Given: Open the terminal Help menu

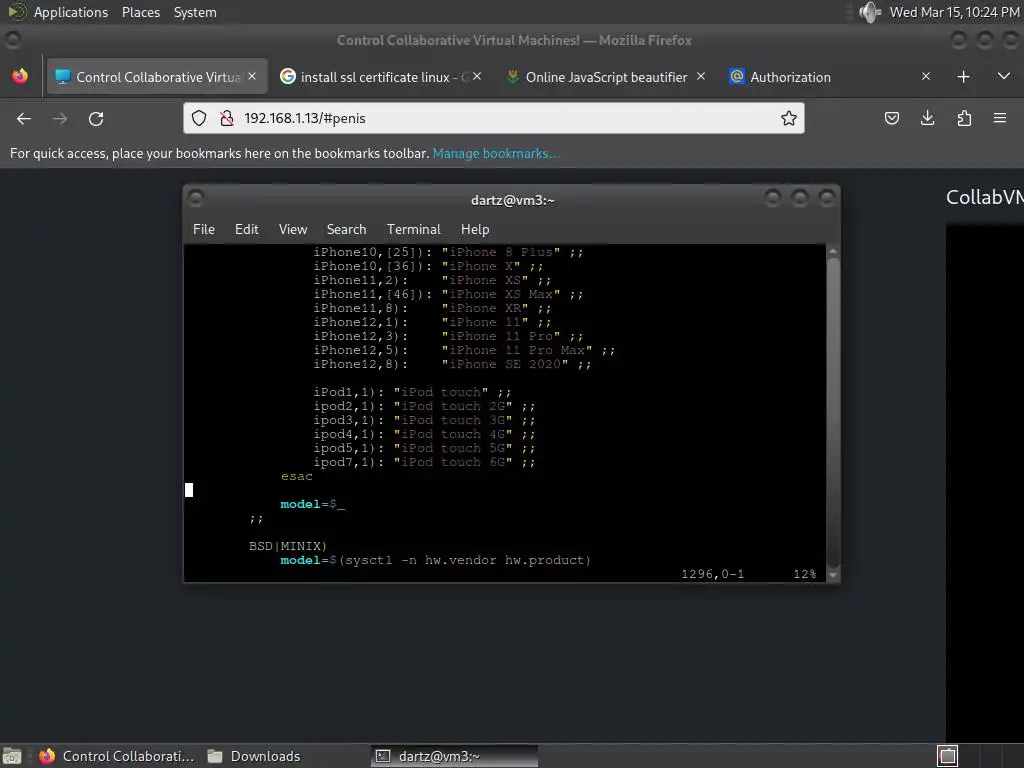Looking at the screenshot, I should 475,229.
